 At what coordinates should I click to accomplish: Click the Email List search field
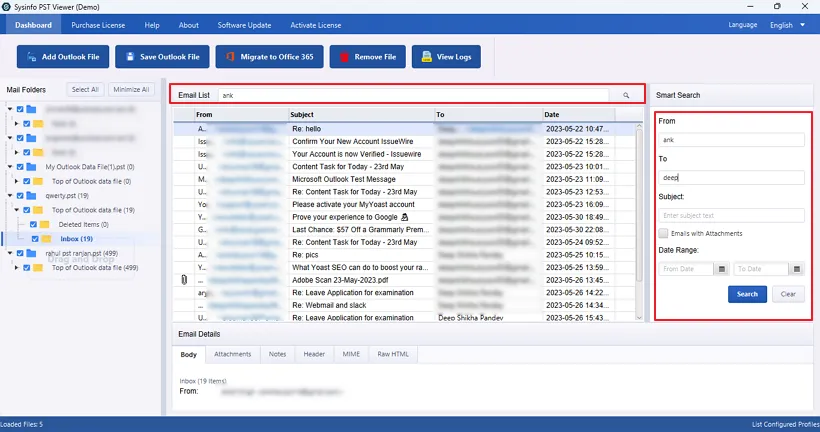414,95
